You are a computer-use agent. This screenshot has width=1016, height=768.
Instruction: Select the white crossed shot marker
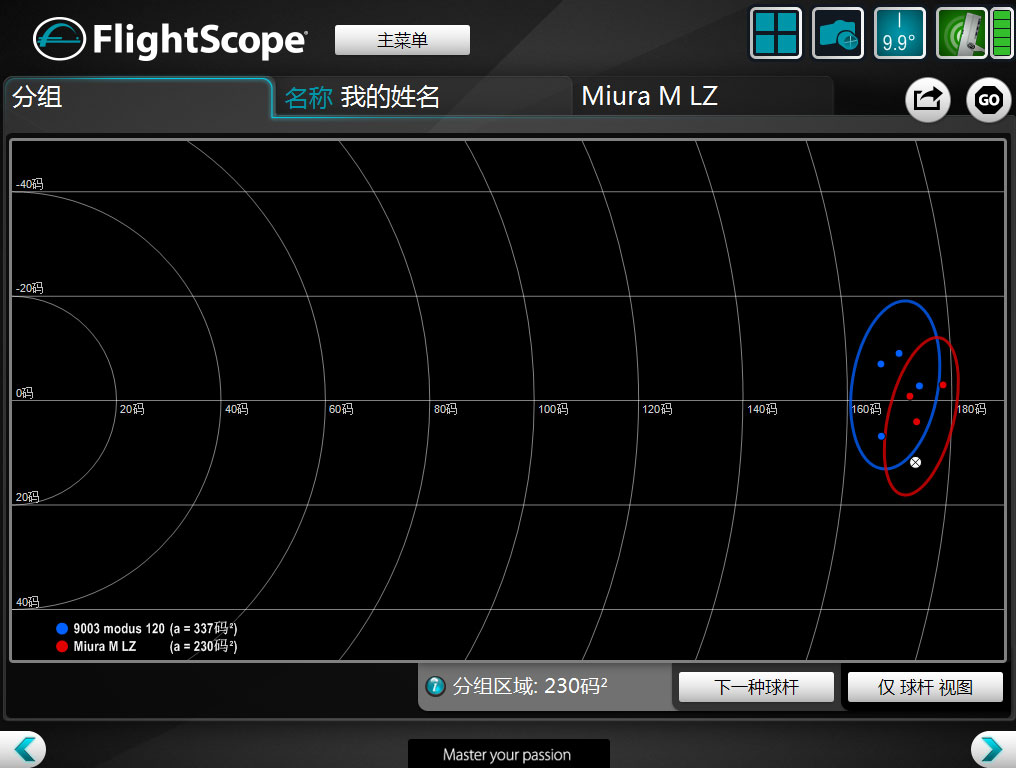tap(915, 462)
